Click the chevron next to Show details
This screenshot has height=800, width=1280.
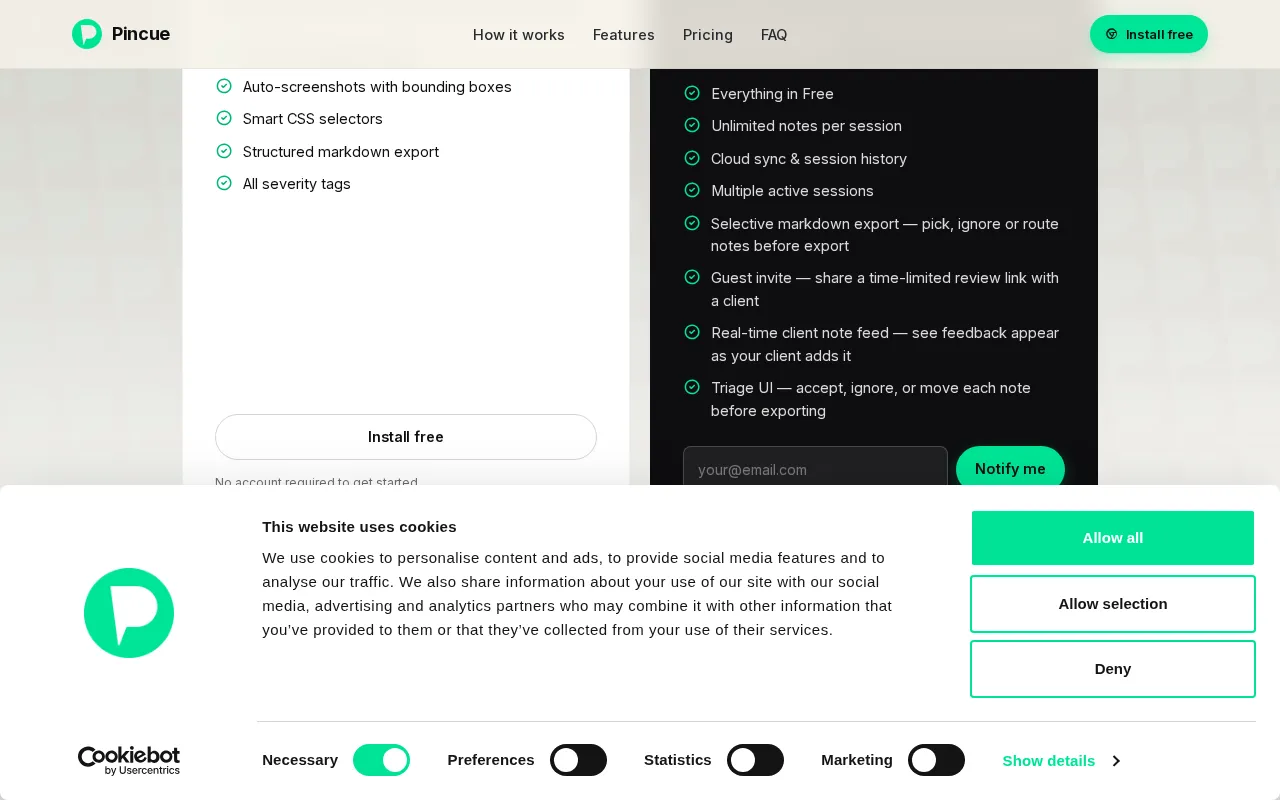pos(1115,761)
